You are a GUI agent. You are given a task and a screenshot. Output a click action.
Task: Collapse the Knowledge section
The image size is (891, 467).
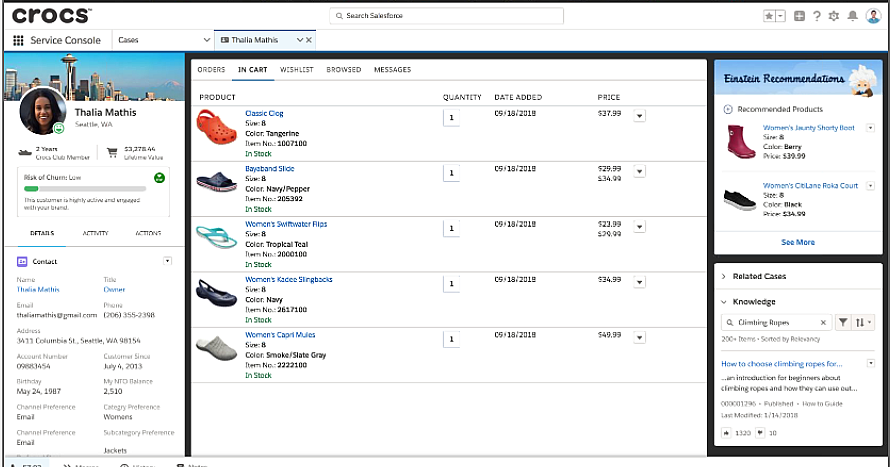[x=723, y=301]
